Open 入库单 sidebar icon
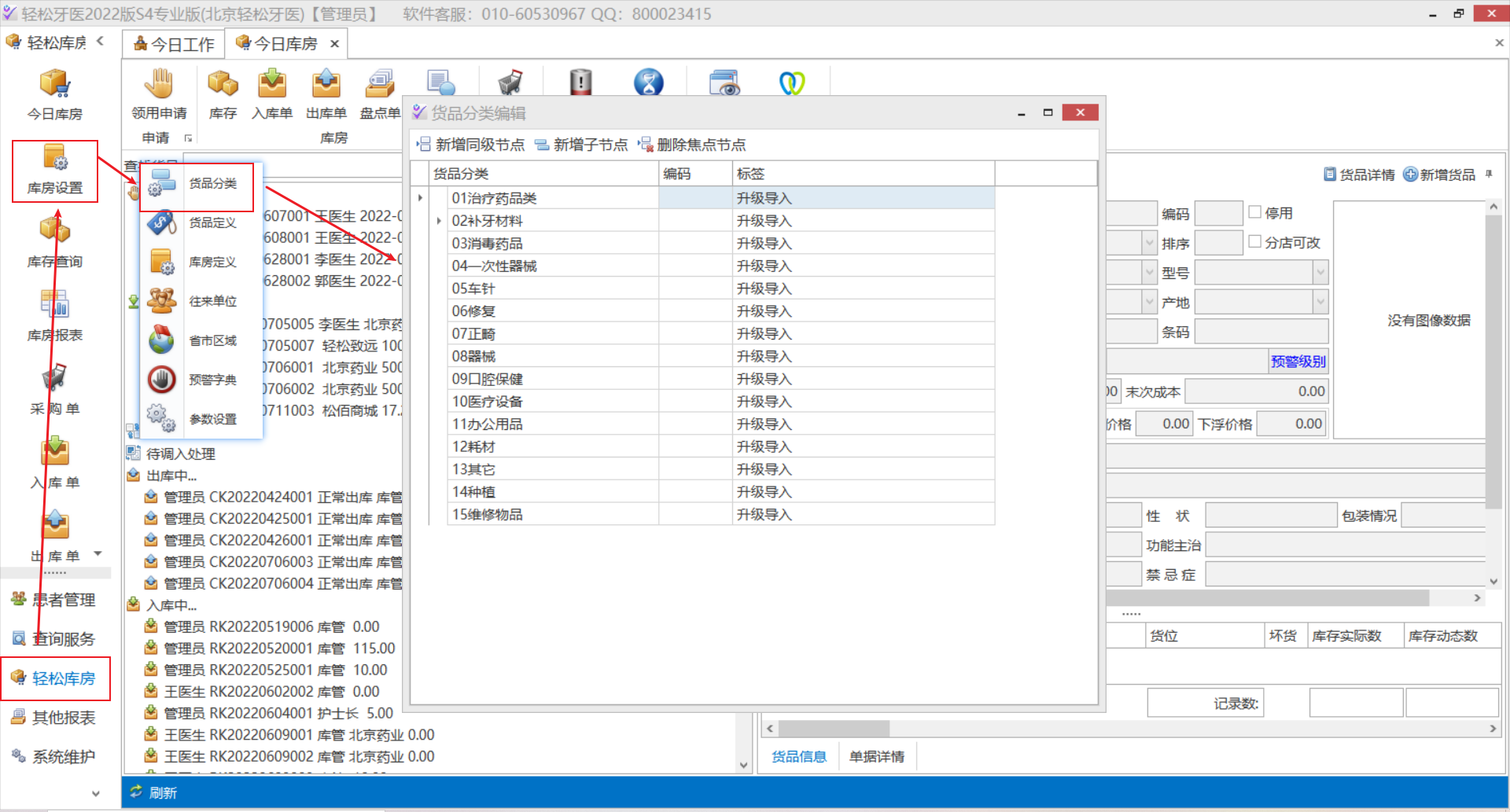 55,464
